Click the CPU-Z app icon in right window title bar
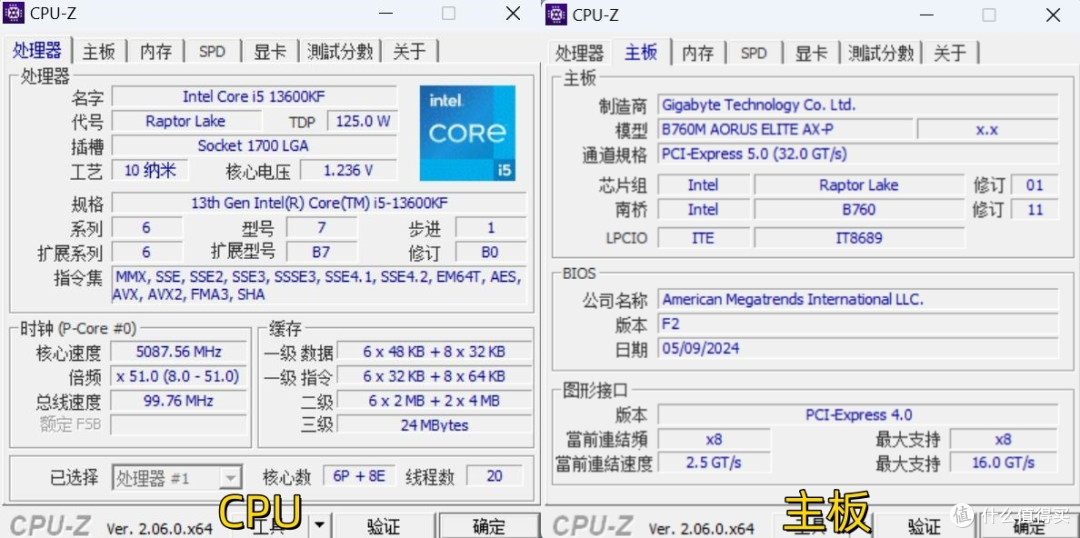This screenshot has height=538, width=1080. pos(557,14)
